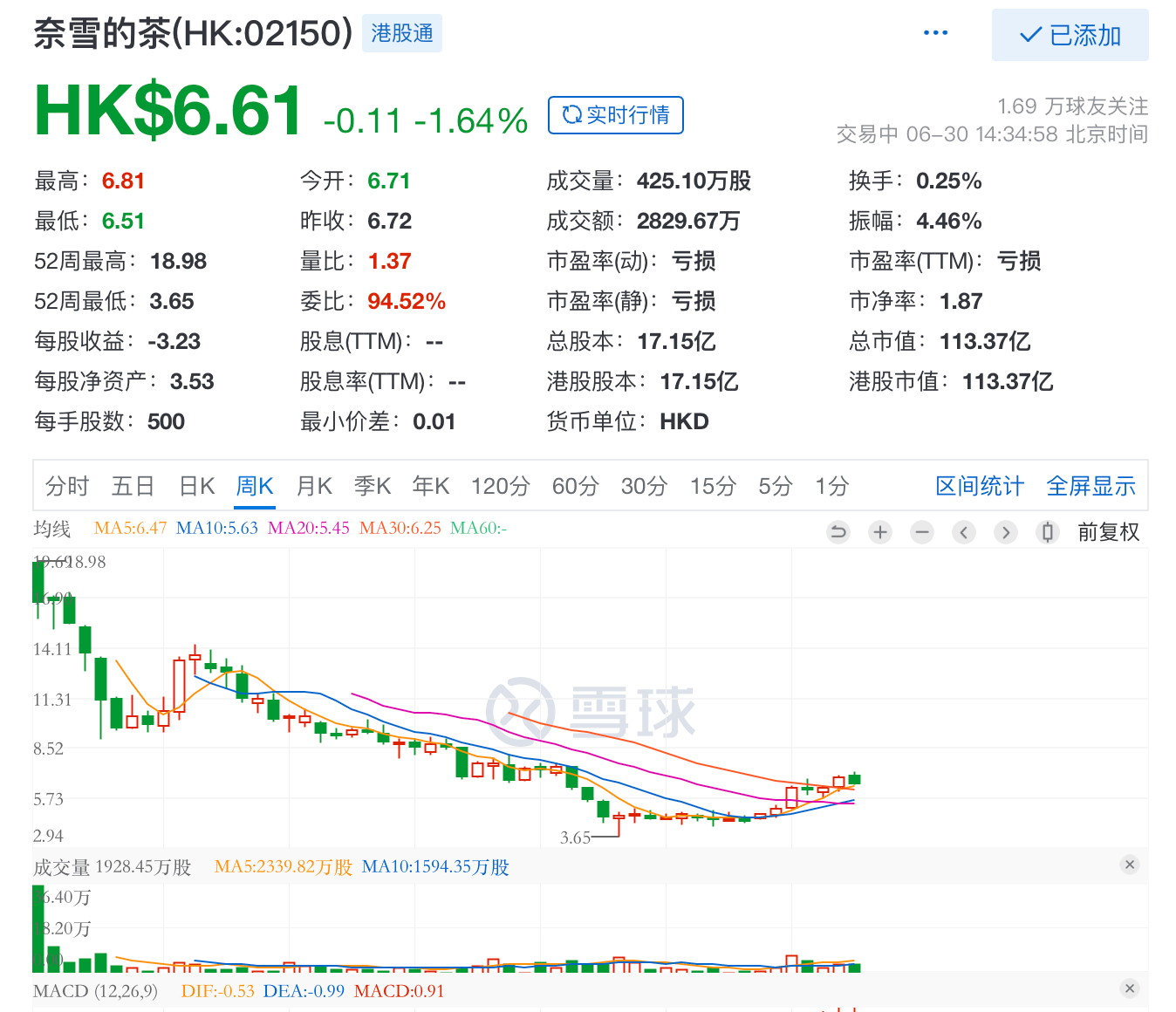Click the MACD (12,26,9) indicator label
The height and width of the screenshot is (1012, 1176).
click(x=95, y=991)
